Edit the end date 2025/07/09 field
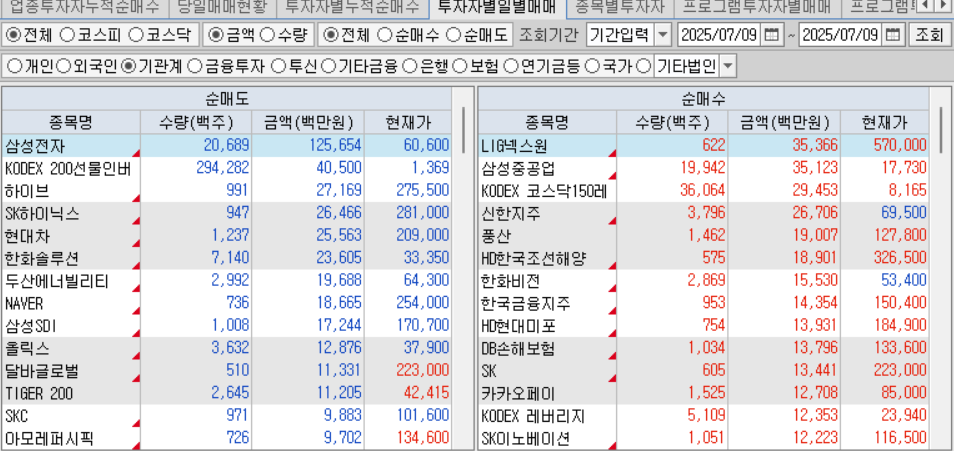The width and height of the screenshot is (954, 451). point(841,35)
